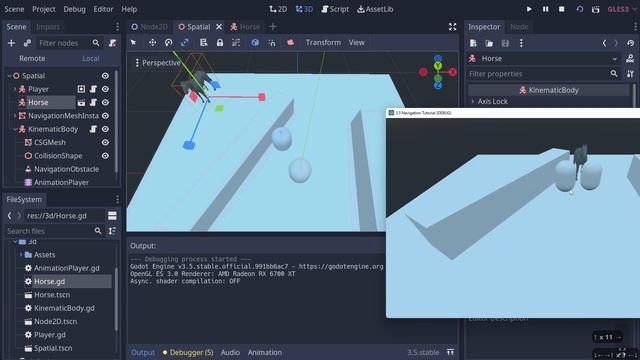Click the group children icon in the viewport toolbar
Screen dimensions: 640x360
pyautogui.click(x=236, y=42)
